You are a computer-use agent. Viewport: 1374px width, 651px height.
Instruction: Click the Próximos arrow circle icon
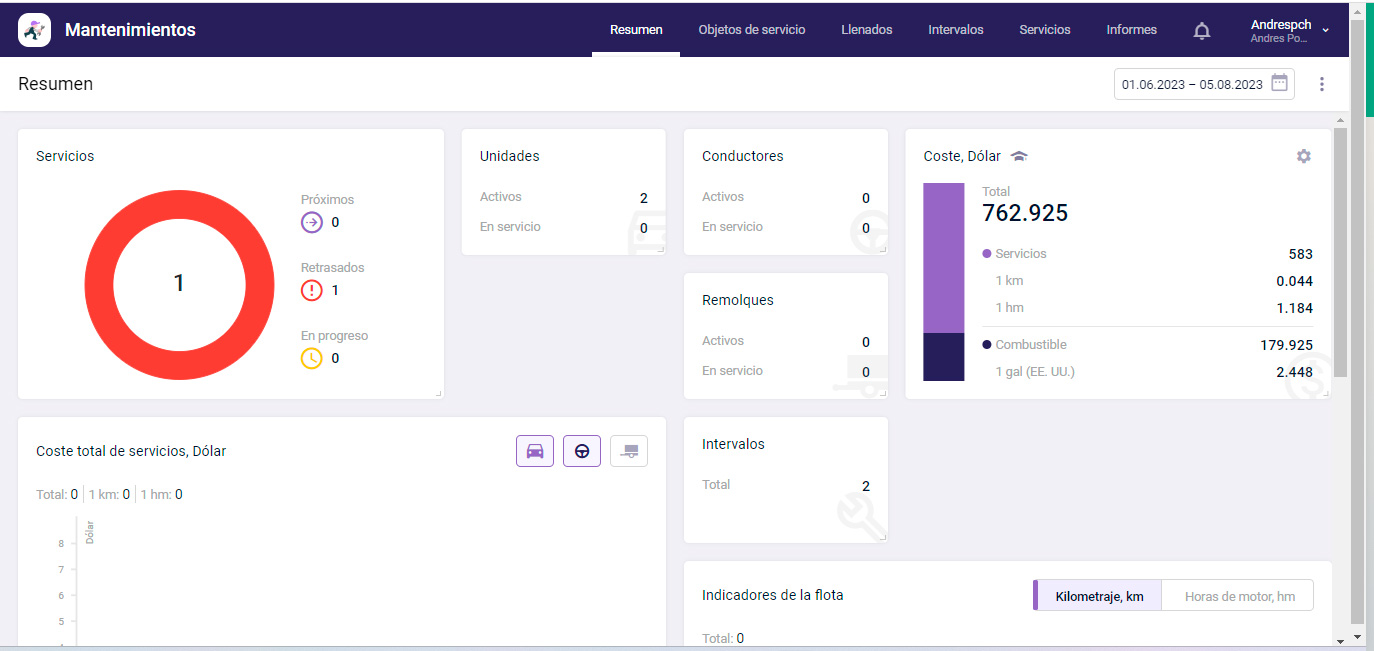pos(312,222)
